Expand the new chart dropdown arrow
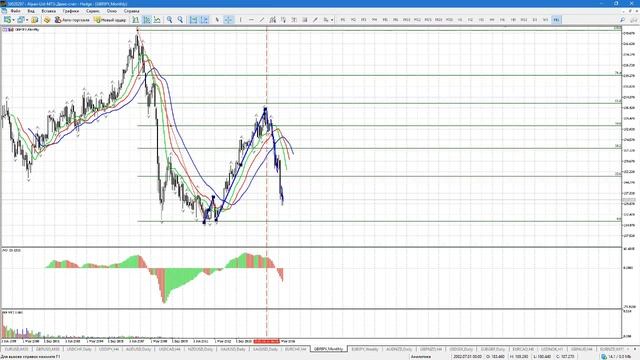Viewport: 640px width, 360px height. 13,20
